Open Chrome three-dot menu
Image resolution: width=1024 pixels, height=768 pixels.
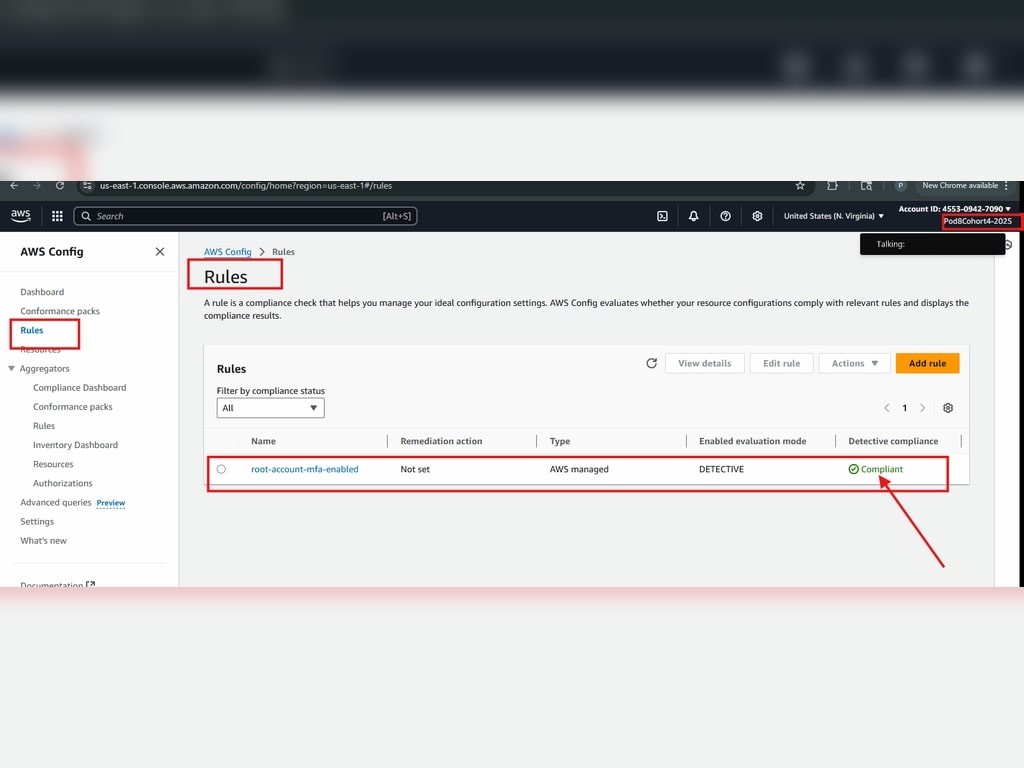[1006, 185]
